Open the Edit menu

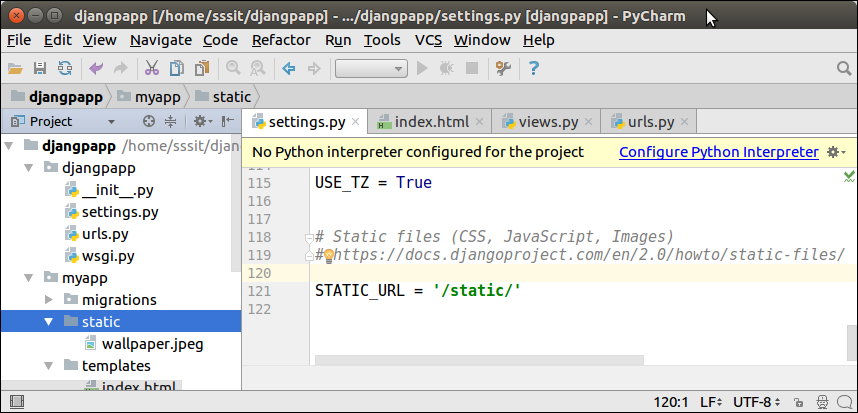pos(58,40)
